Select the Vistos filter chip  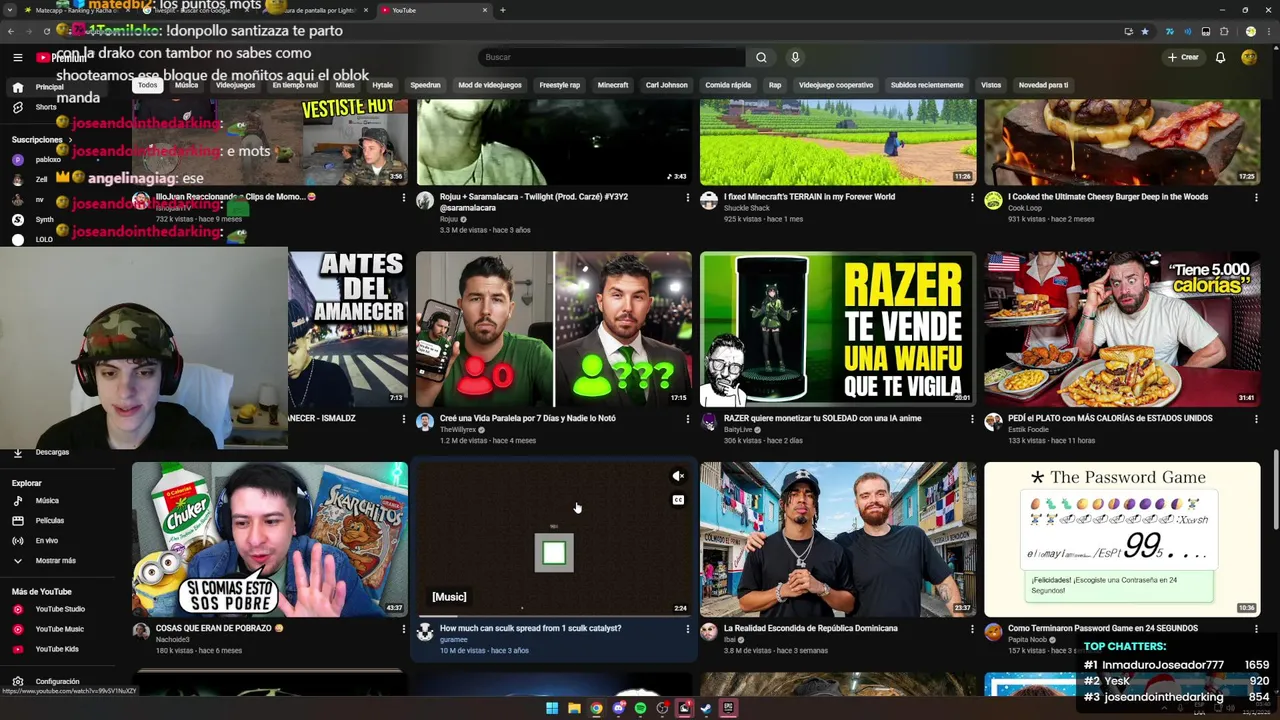click(991, 85)
